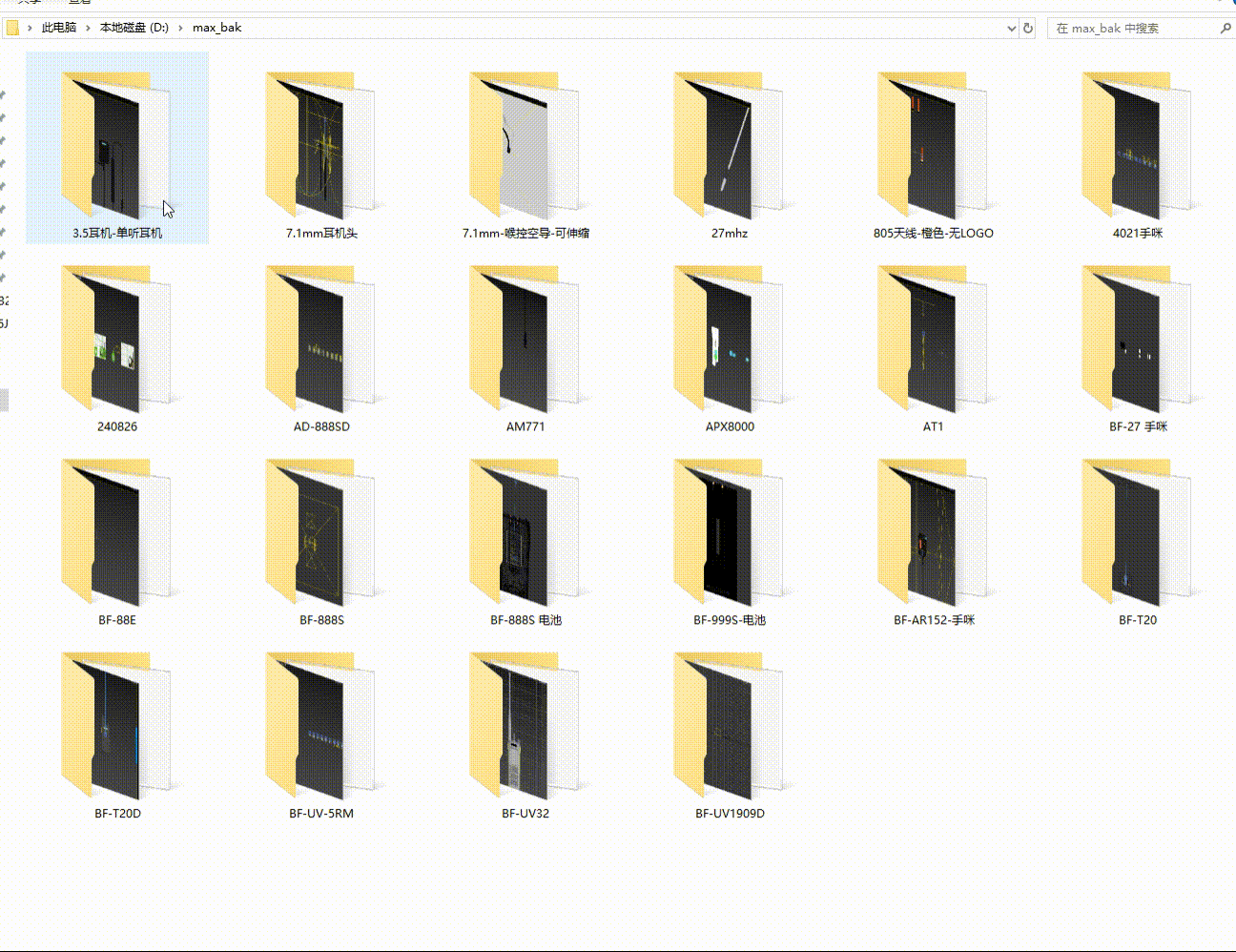Highlight the AD-888SD folder icon
The image size is (1236, 952).
(320, 340)
